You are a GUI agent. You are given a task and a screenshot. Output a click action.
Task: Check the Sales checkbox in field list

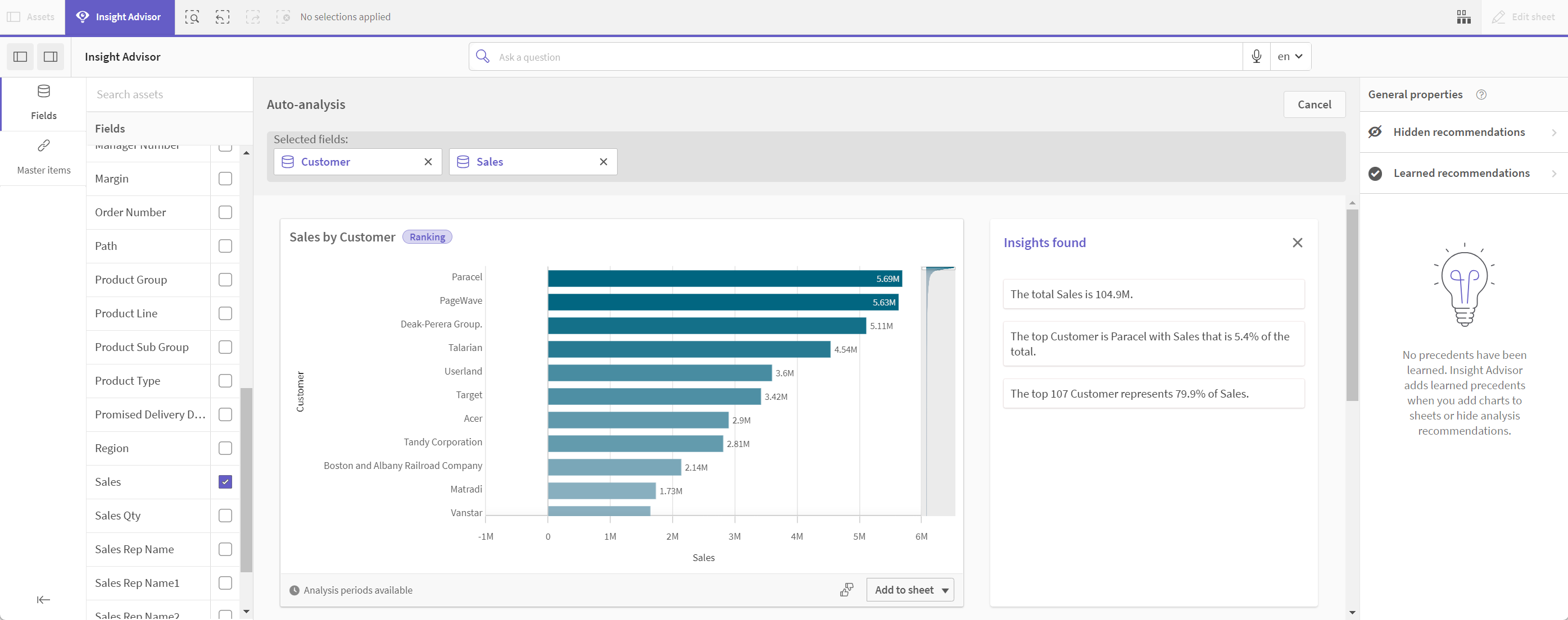click(x=225, y=482)
